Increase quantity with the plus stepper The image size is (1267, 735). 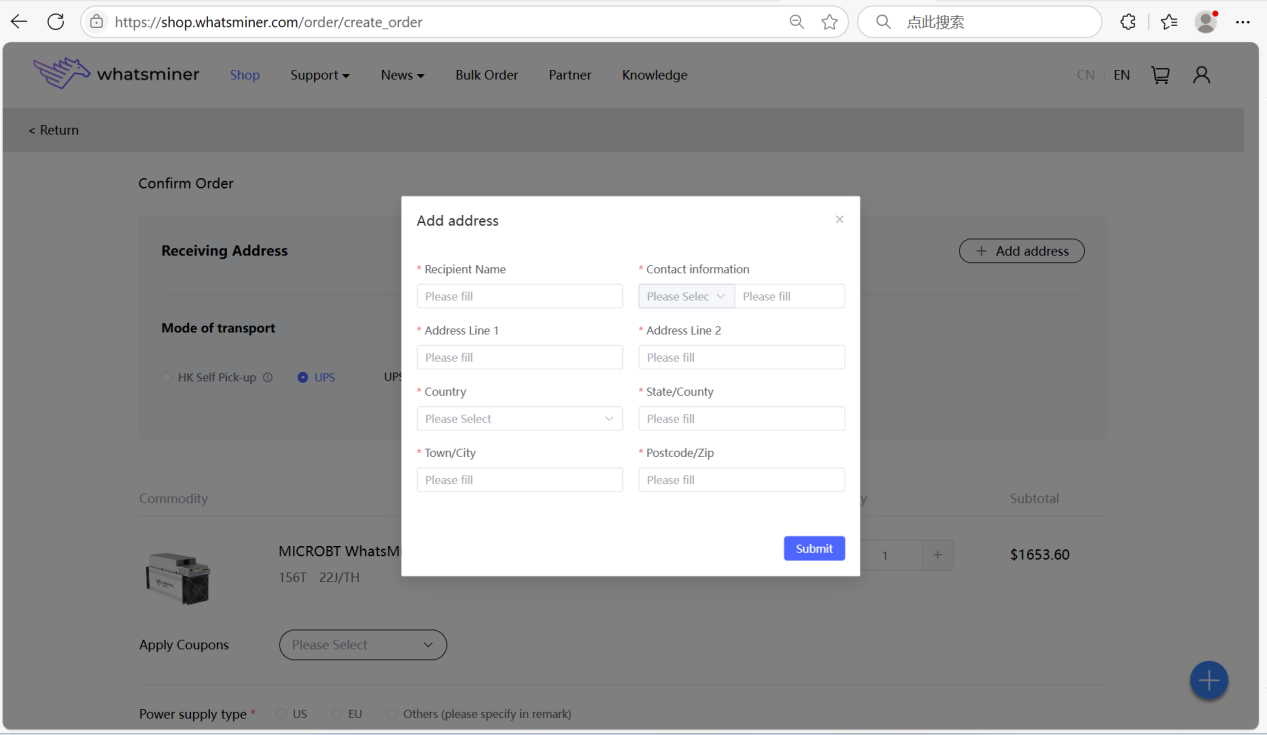(937, 555)
